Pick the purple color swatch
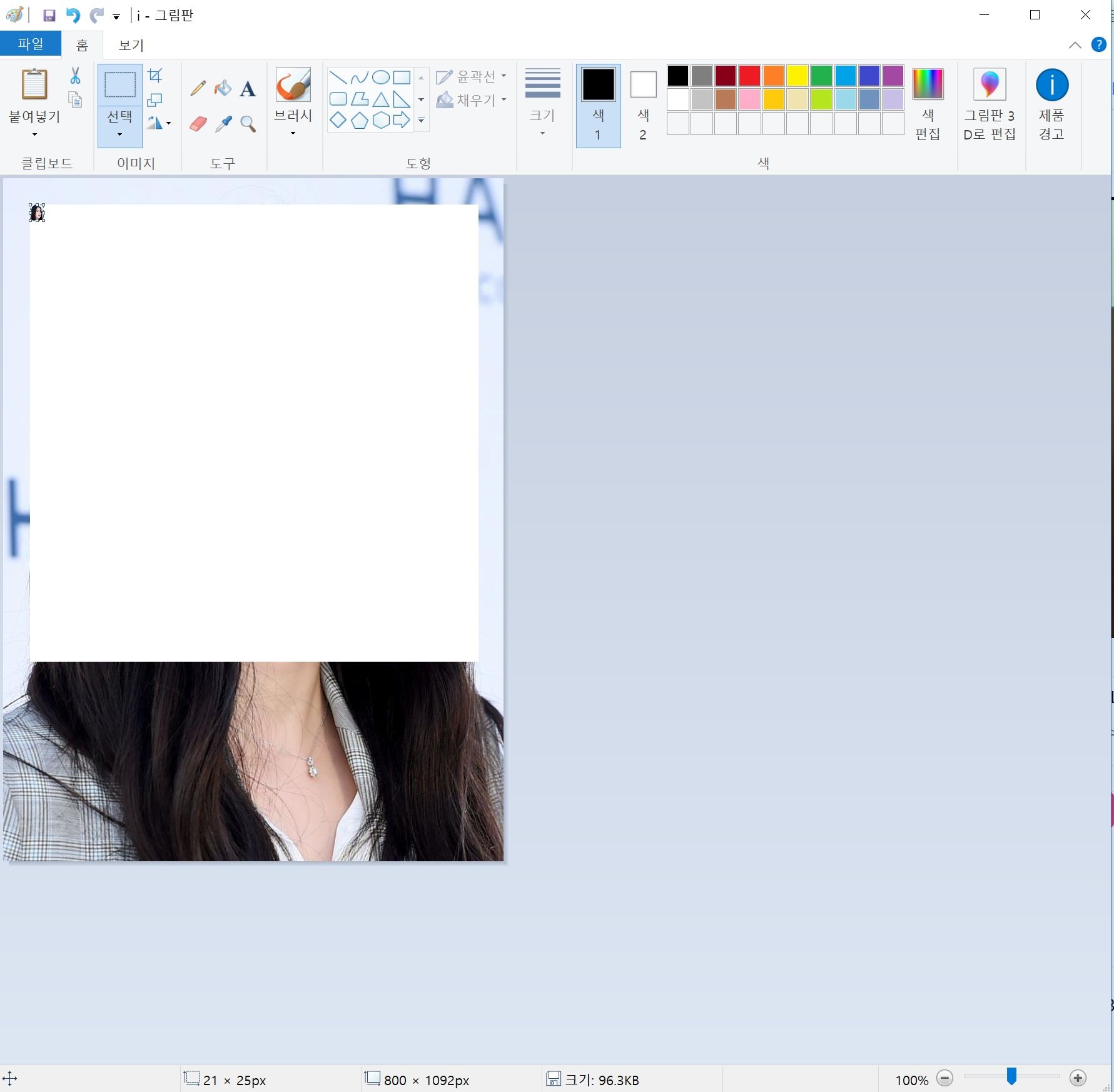The image size is (1114, 1092). (893, 76)
